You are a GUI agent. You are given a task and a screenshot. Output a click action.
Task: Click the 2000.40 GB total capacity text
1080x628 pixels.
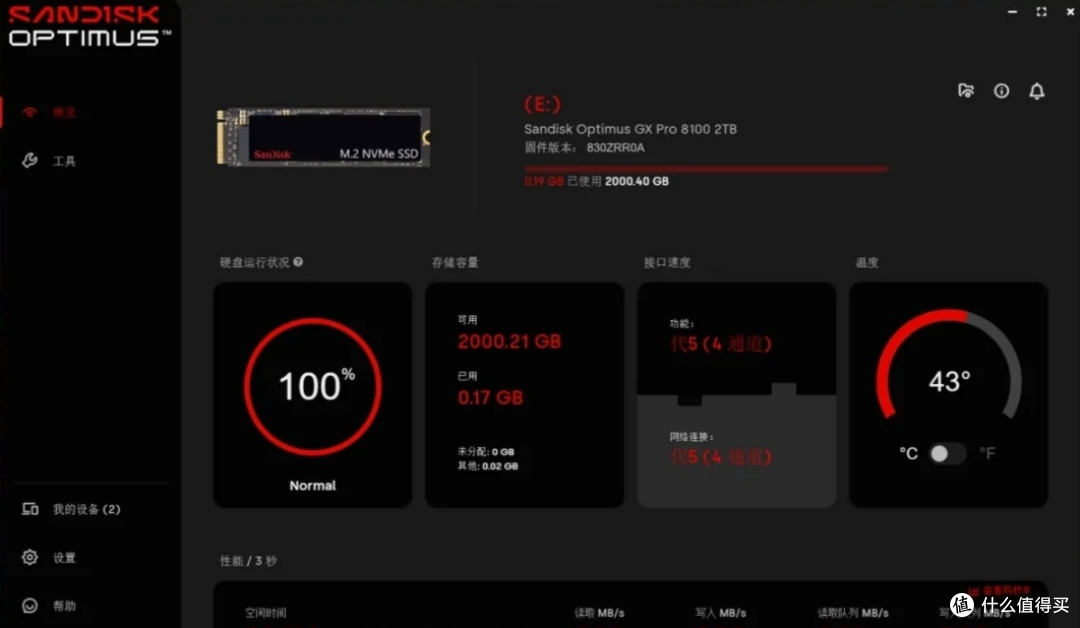coord(636,181)
